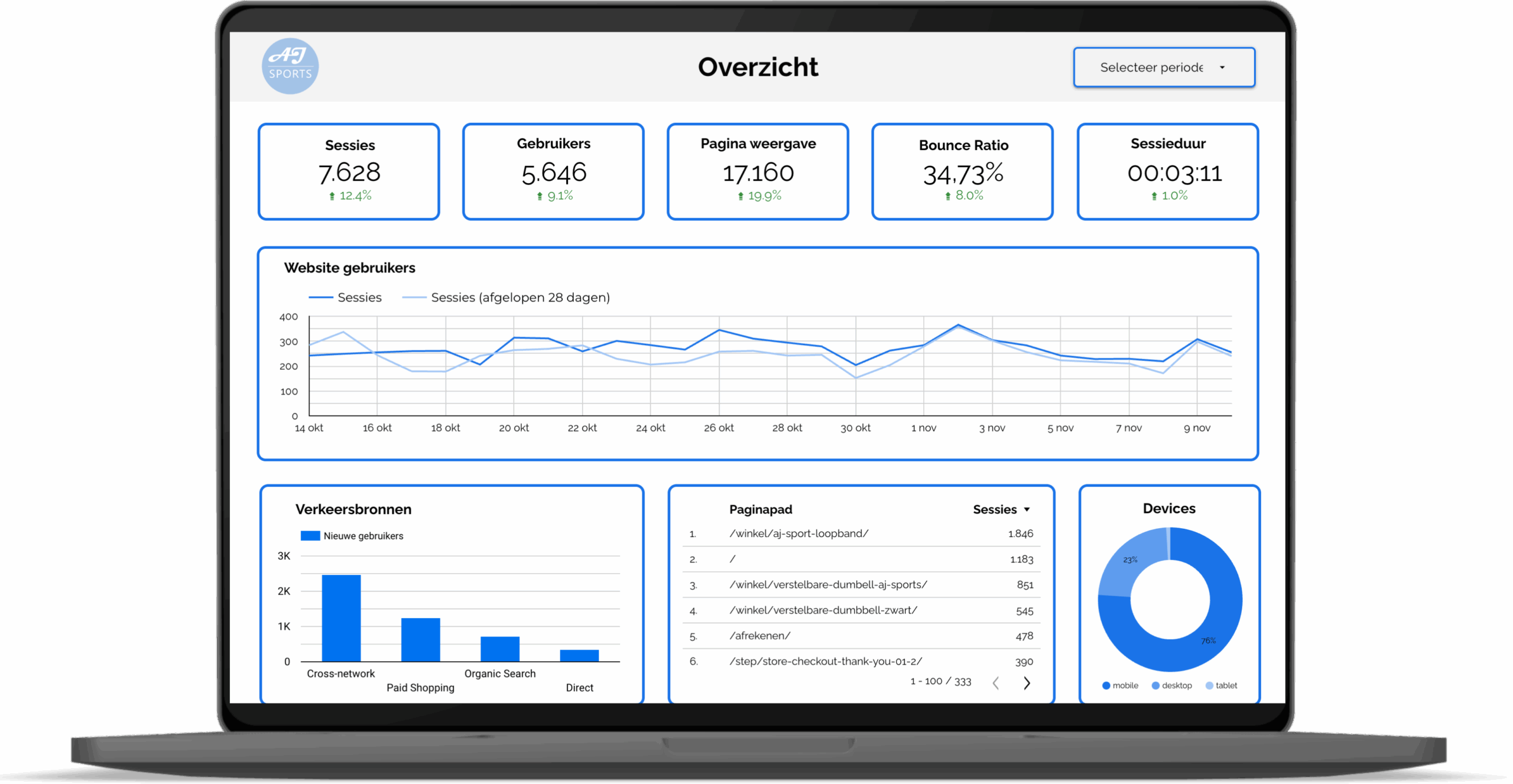Viewport: 1513px width, 784px height.
Task: Go to next page of Paginapad table
Action: pyautogui.click(x=1027, y=683)
